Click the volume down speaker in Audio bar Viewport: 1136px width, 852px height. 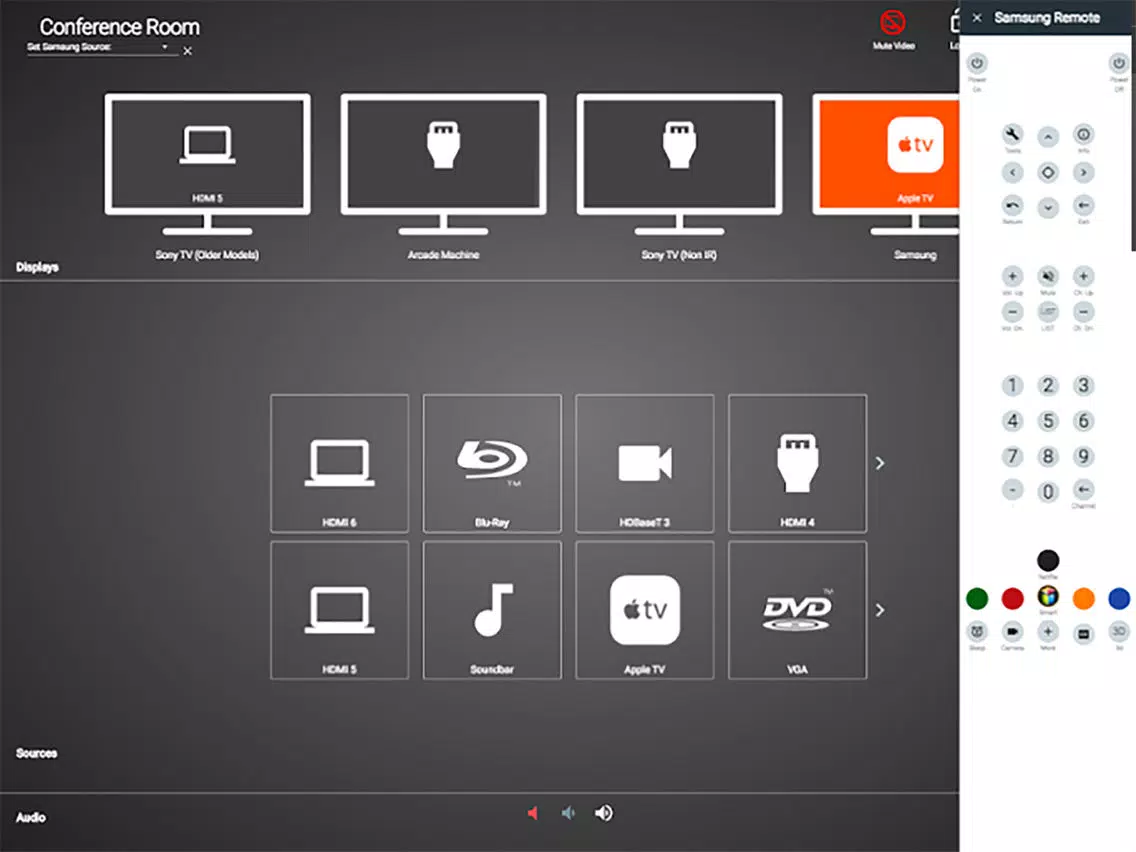coord(568,813)
